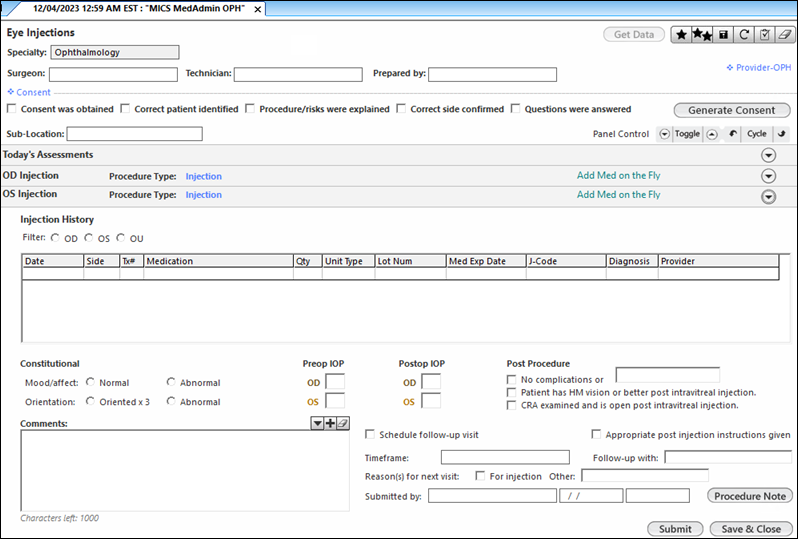The image size is (798, 539).
Task: Click the Comments text area
Action: [x=185, y=470]
